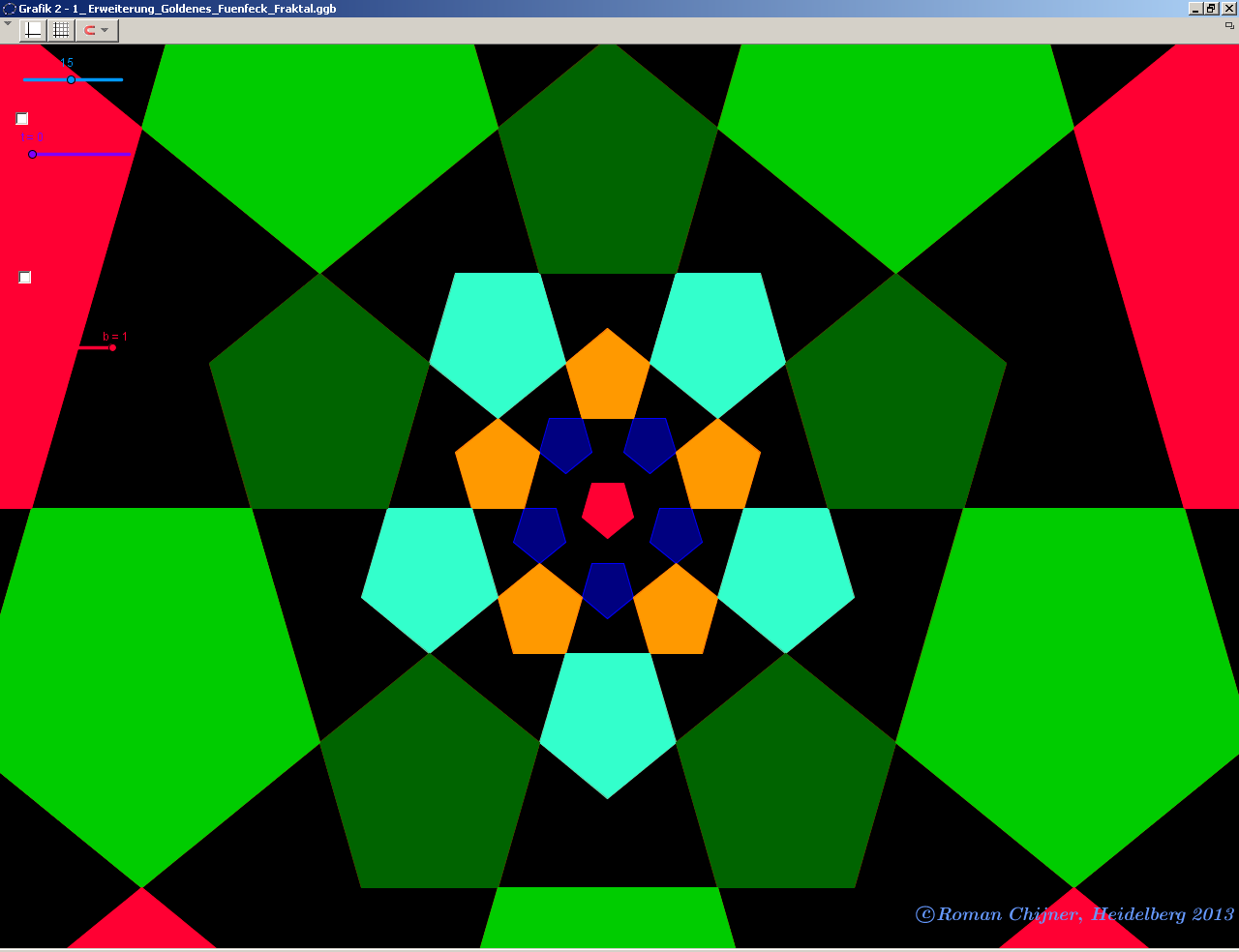The image size is (1239, 952).
Task: Select the bottom cyan pentagon
Action: (608, 716)
